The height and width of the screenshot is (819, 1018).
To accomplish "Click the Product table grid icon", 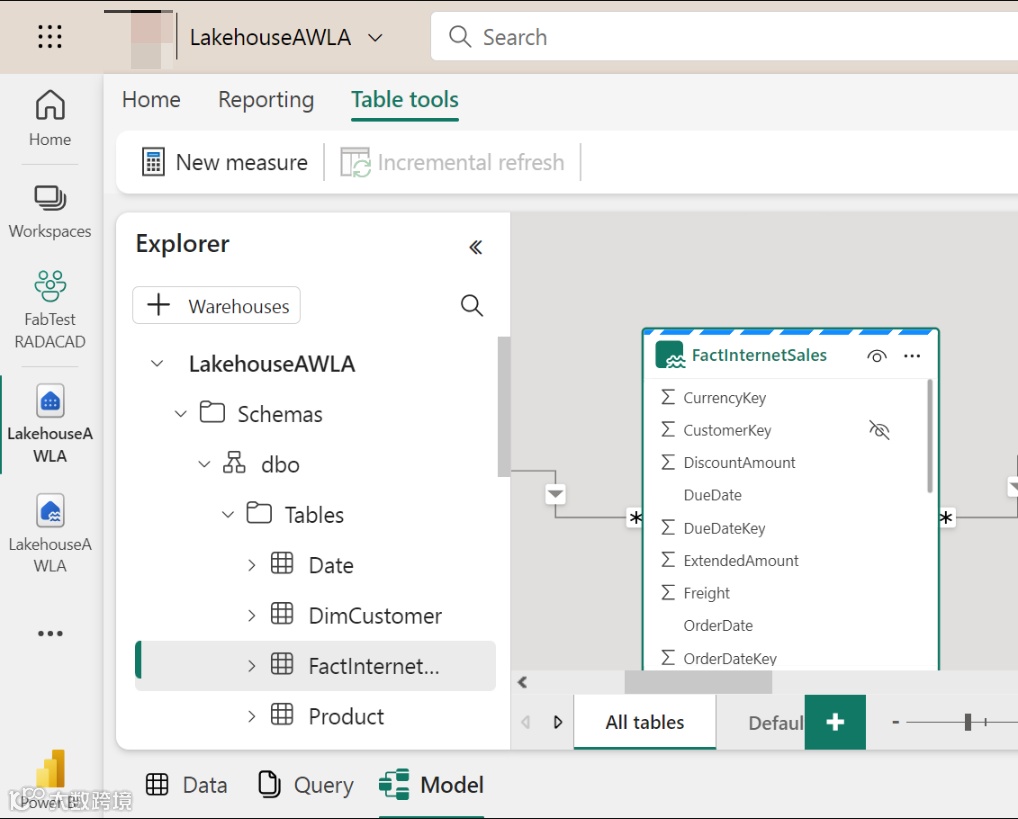I will [x=282, y=714].
